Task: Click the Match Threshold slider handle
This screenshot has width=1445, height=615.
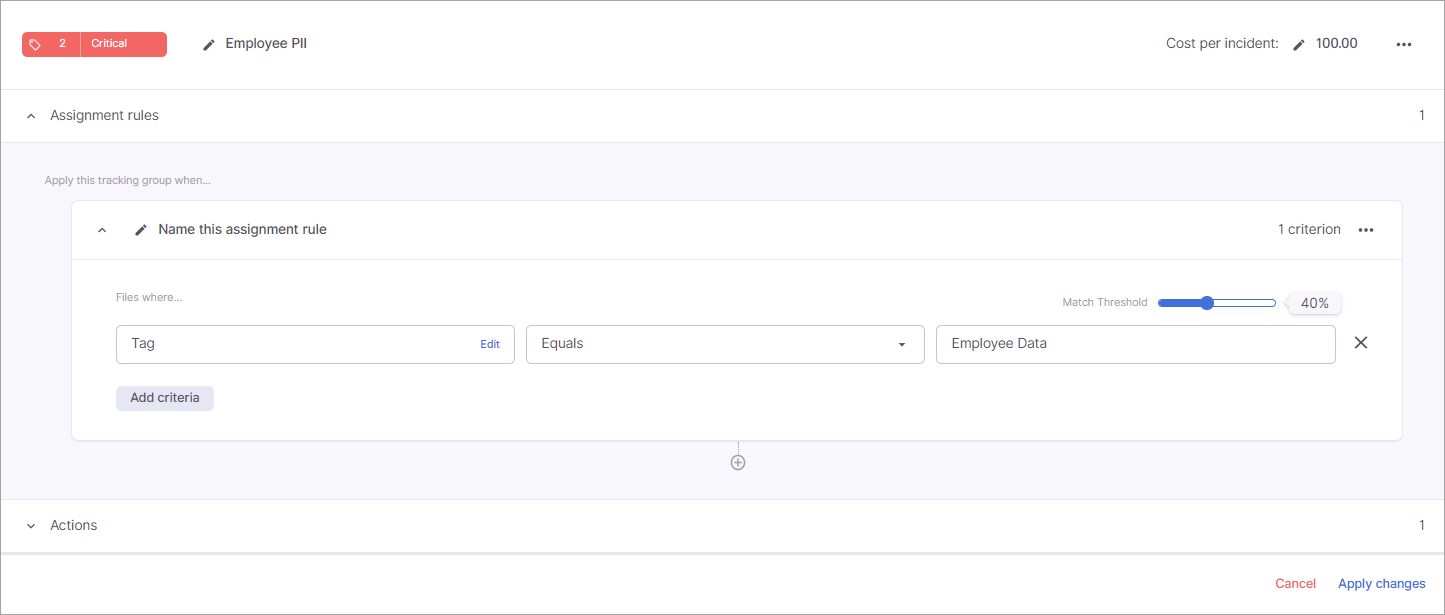Action: click(x=1207, y=303)
